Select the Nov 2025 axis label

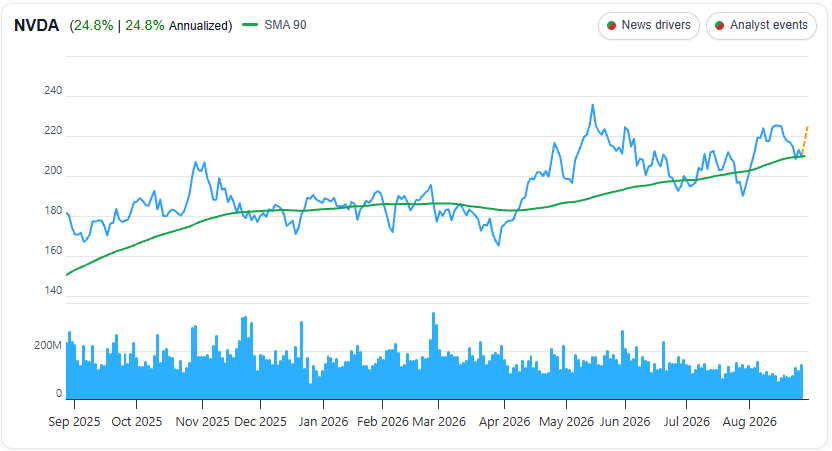coord(202,422)
